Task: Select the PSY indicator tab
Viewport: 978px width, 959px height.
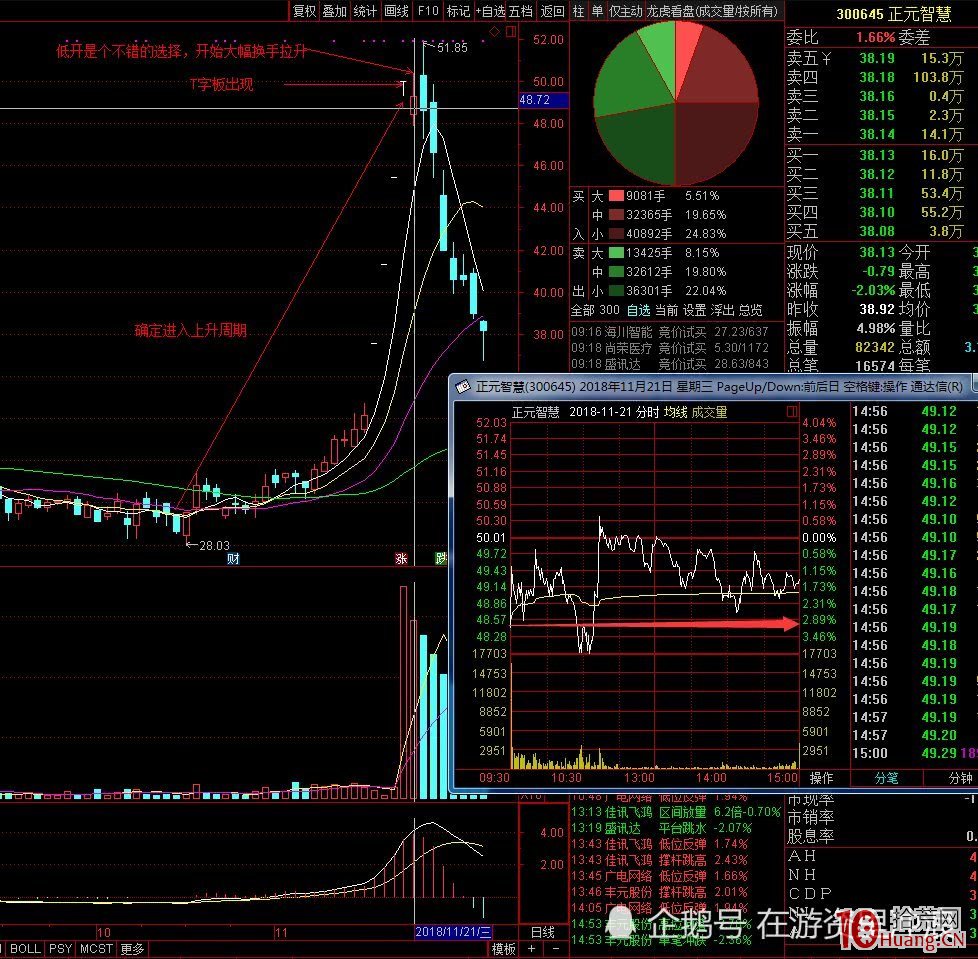Action: [61, 948]
